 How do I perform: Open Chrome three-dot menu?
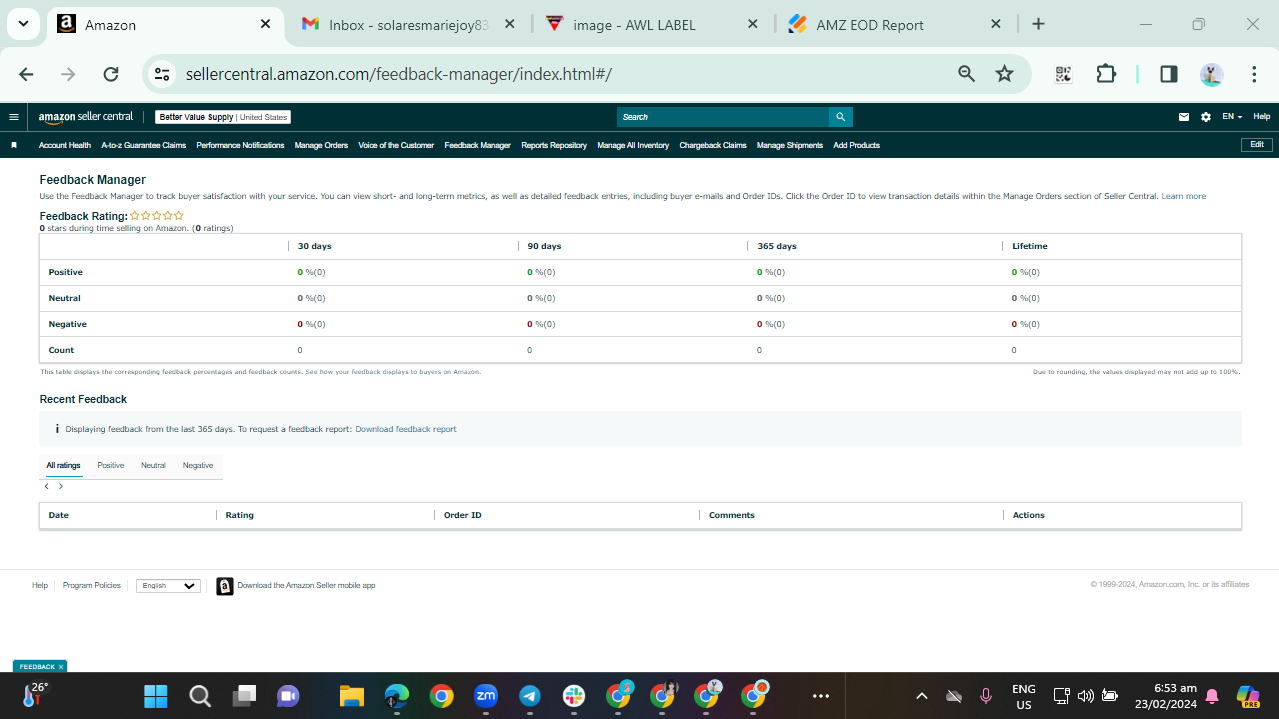click(x=1254, y=74)
